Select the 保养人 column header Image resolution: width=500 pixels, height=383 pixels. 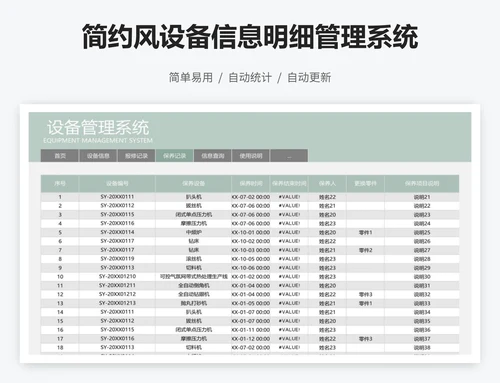point(327,183)
